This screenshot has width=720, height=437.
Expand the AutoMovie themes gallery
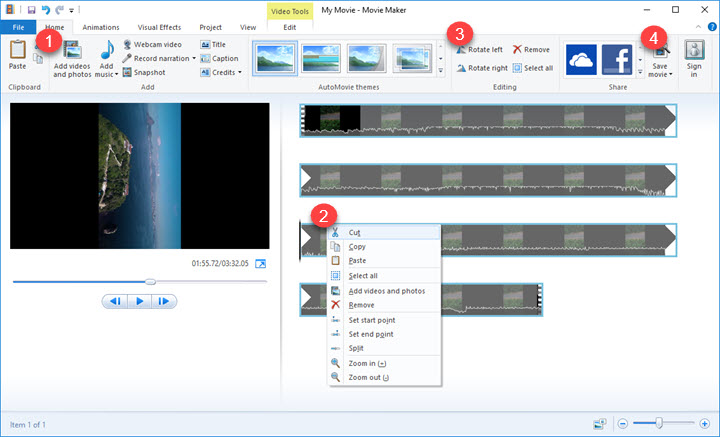tap(440, 71)
